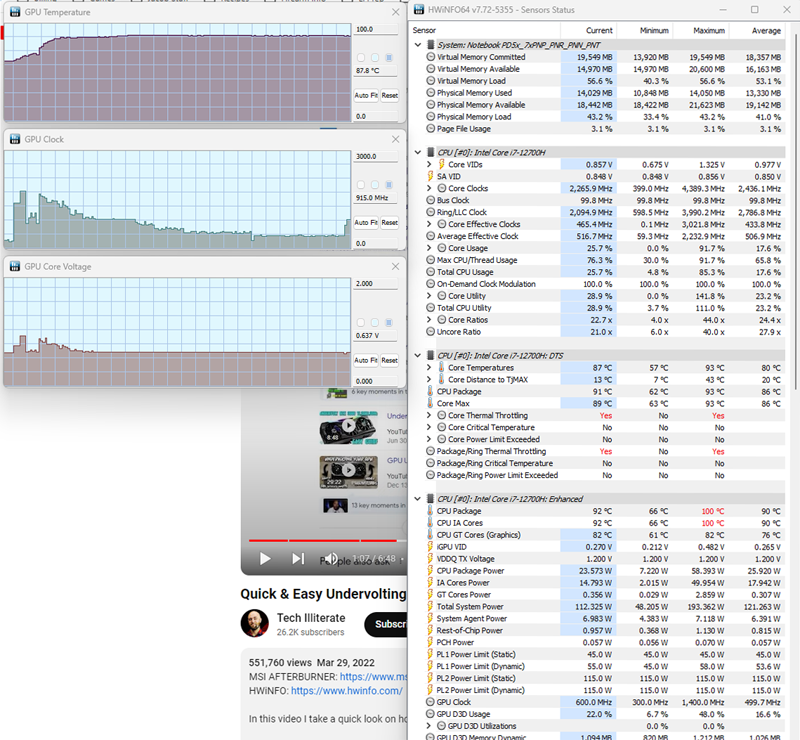Screen dimensions: 800x740
Task: Click the GPU Core Voltage window icon
Action: (15, 266)
